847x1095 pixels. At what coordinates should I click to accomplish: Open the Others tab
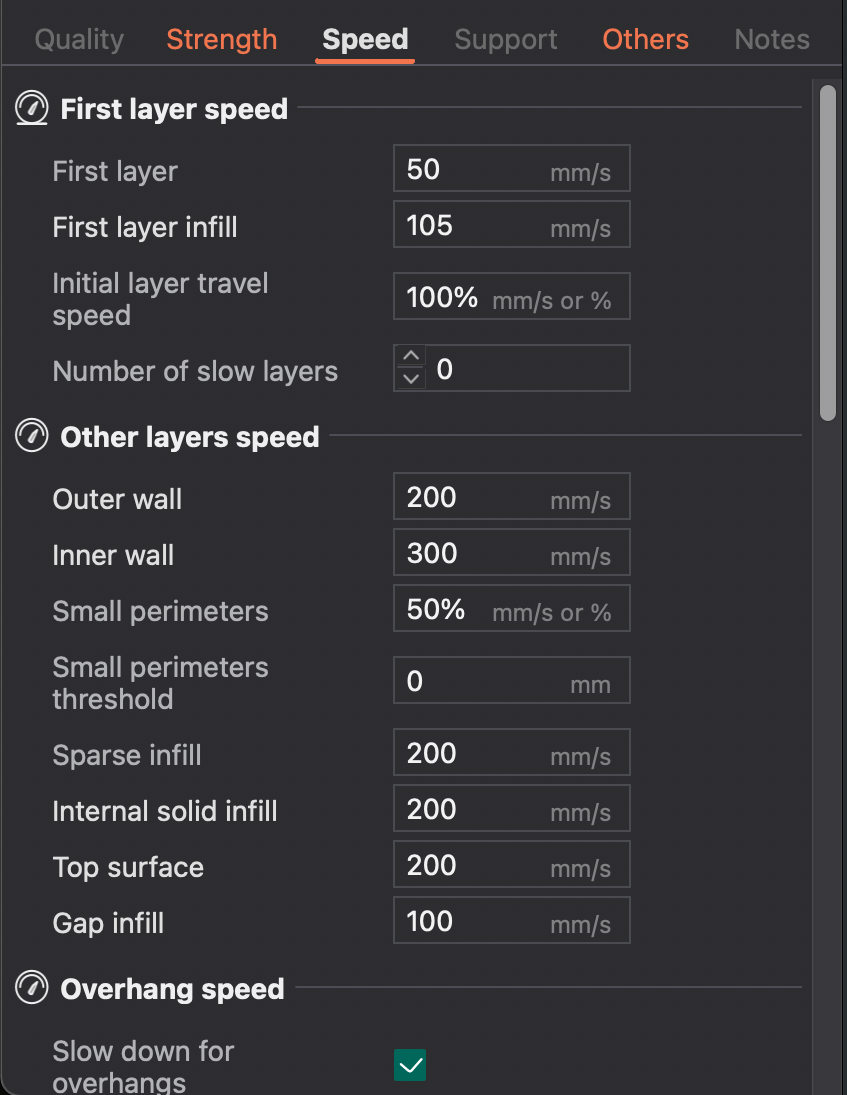pos(645,39)
